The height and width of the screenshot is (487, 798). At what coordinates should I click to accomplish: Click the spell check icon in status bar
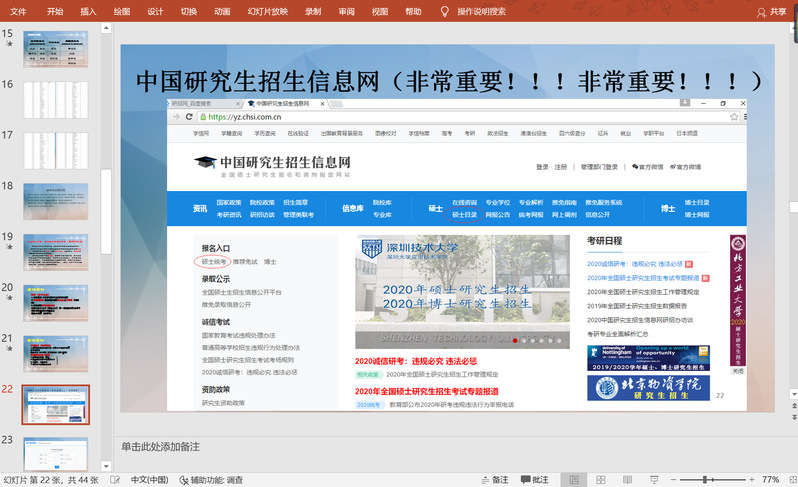click(113, 480)
